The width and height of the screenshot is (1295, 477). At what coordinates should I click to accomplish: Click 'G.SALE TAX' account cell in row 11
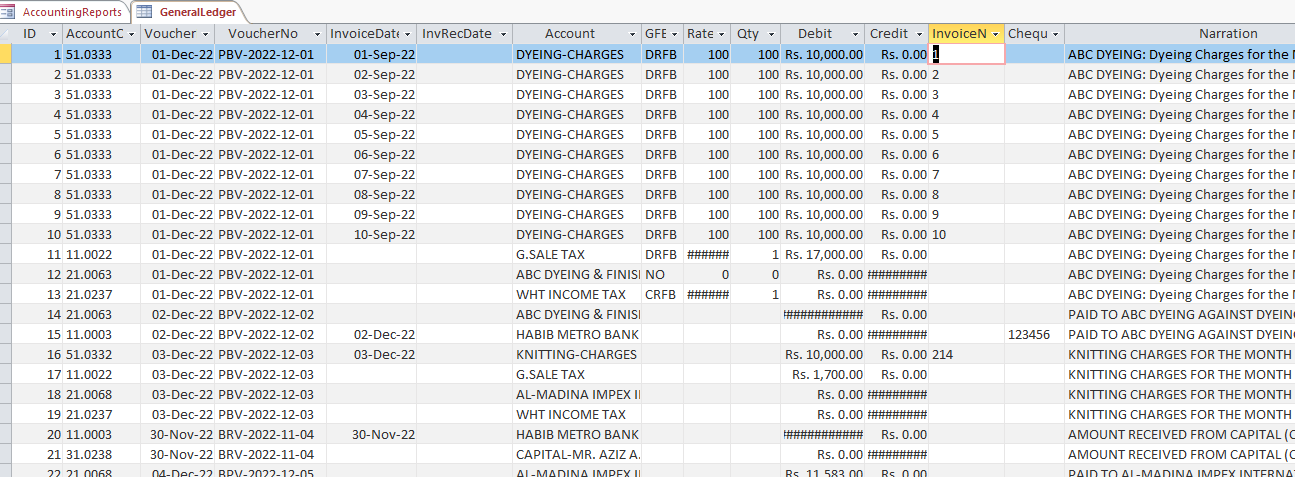click(x=577, y=254)
